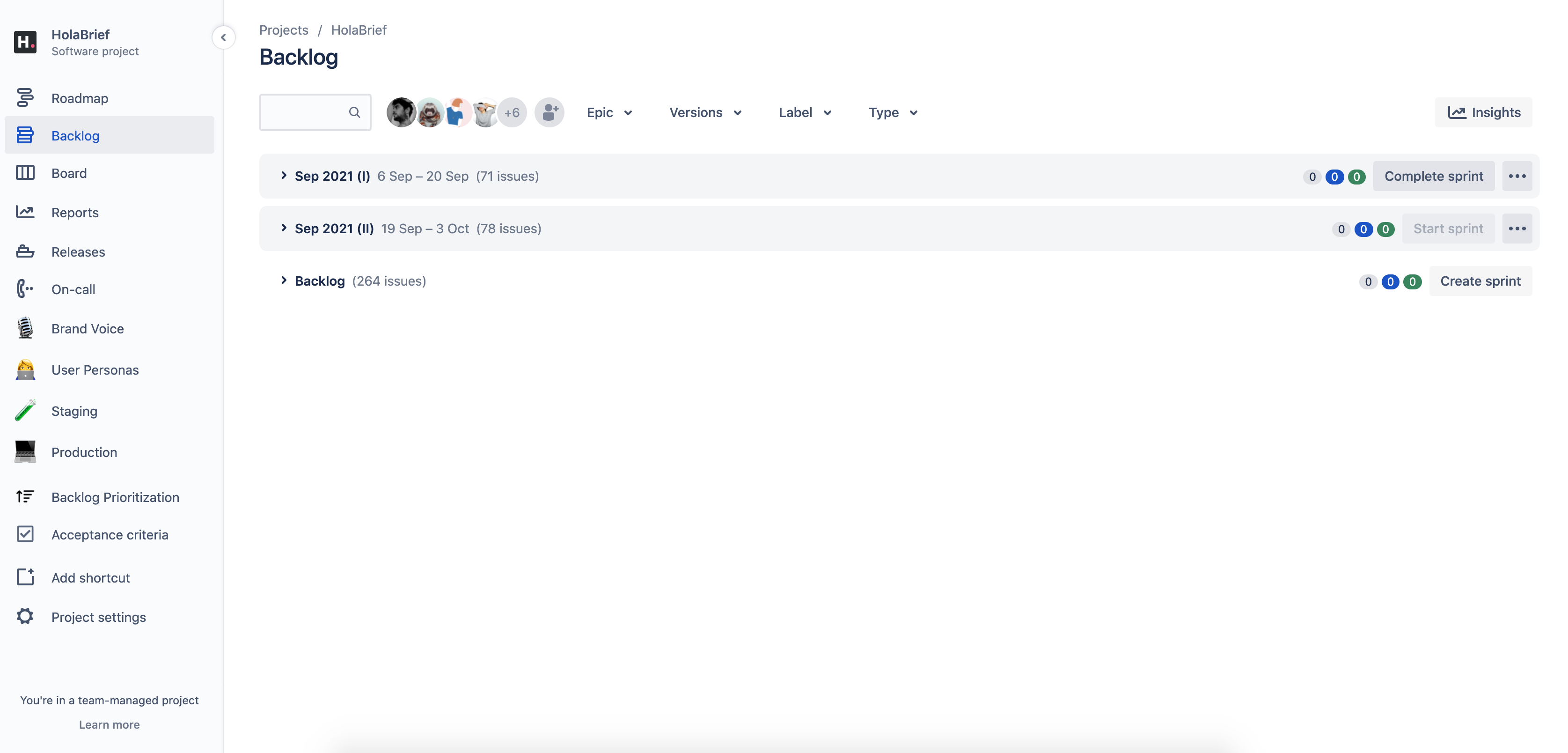Image resolution: width=1568 pixels, height=753 pixels.
Task: Filter by the first user avatar
Action: (401, 113)
